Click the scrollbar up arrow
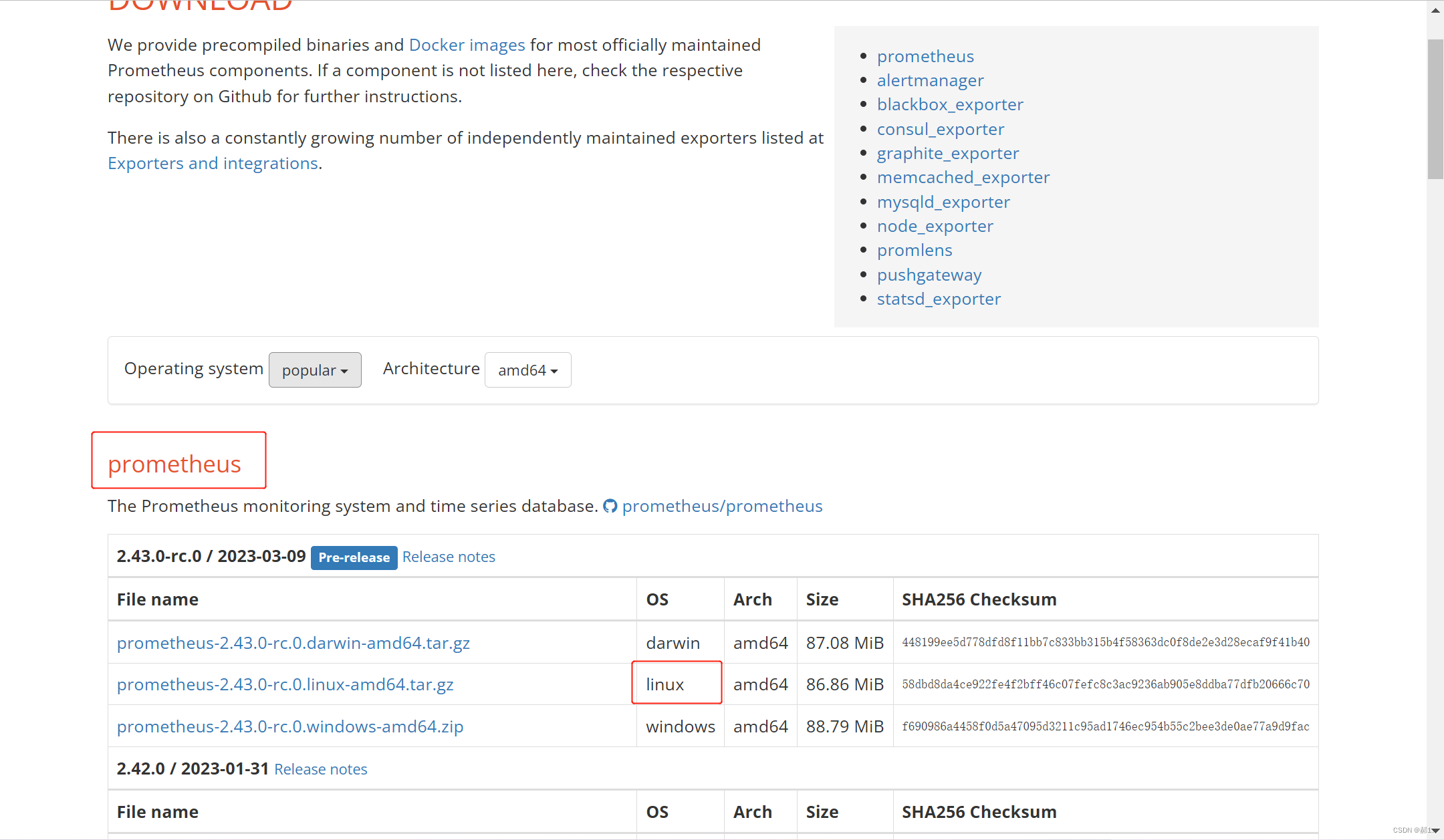Viewport: 1444px width, 840px height. point(1435,10)
